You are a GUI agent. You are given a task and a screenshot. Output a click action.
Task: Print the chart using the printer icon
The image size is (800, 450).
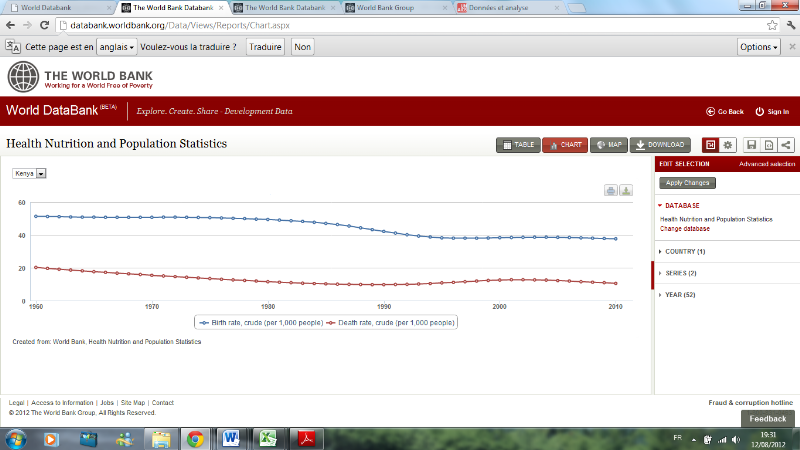click(611, 190)
